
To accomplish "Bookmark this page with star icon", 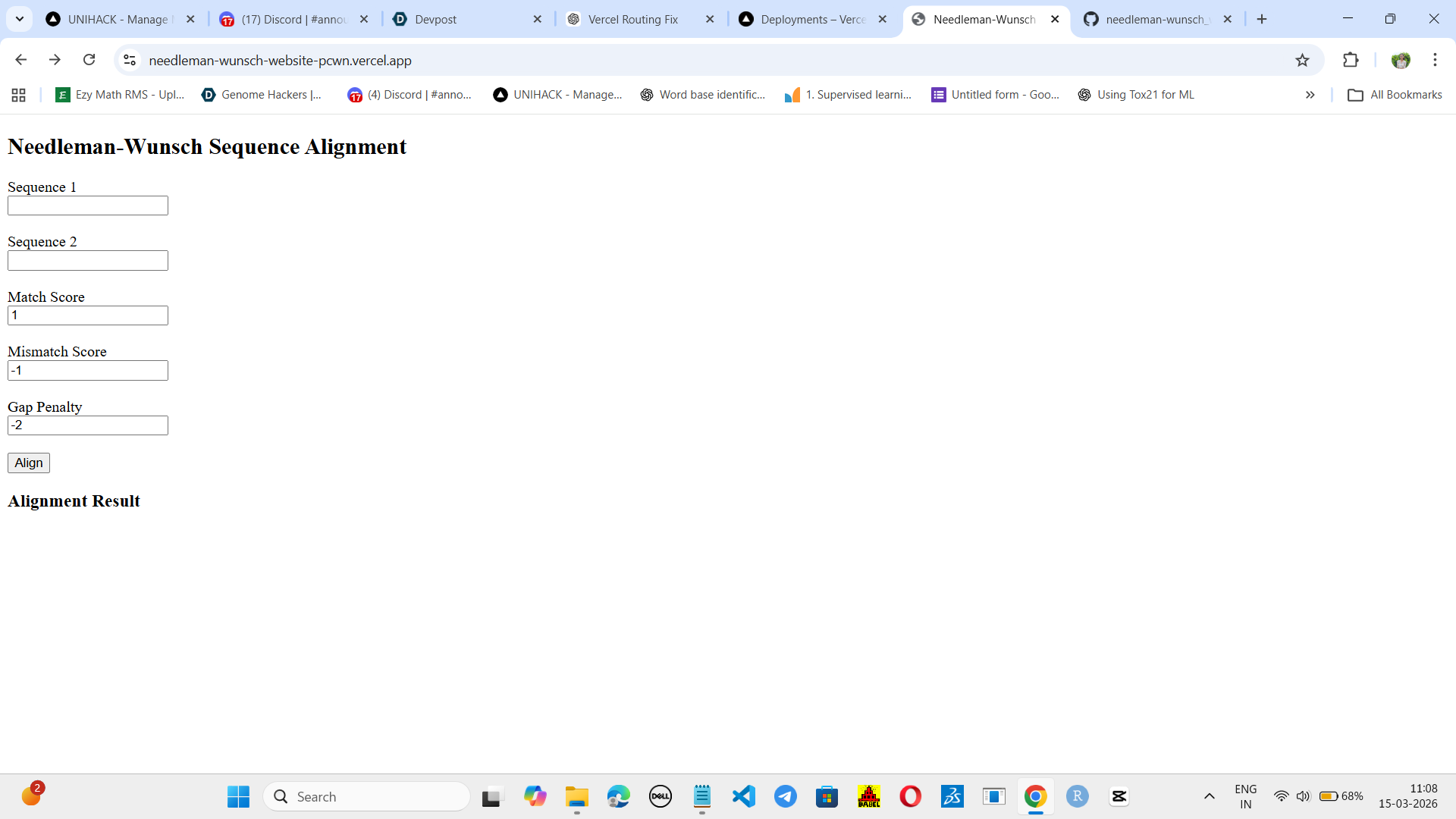I will point(1302,60).
